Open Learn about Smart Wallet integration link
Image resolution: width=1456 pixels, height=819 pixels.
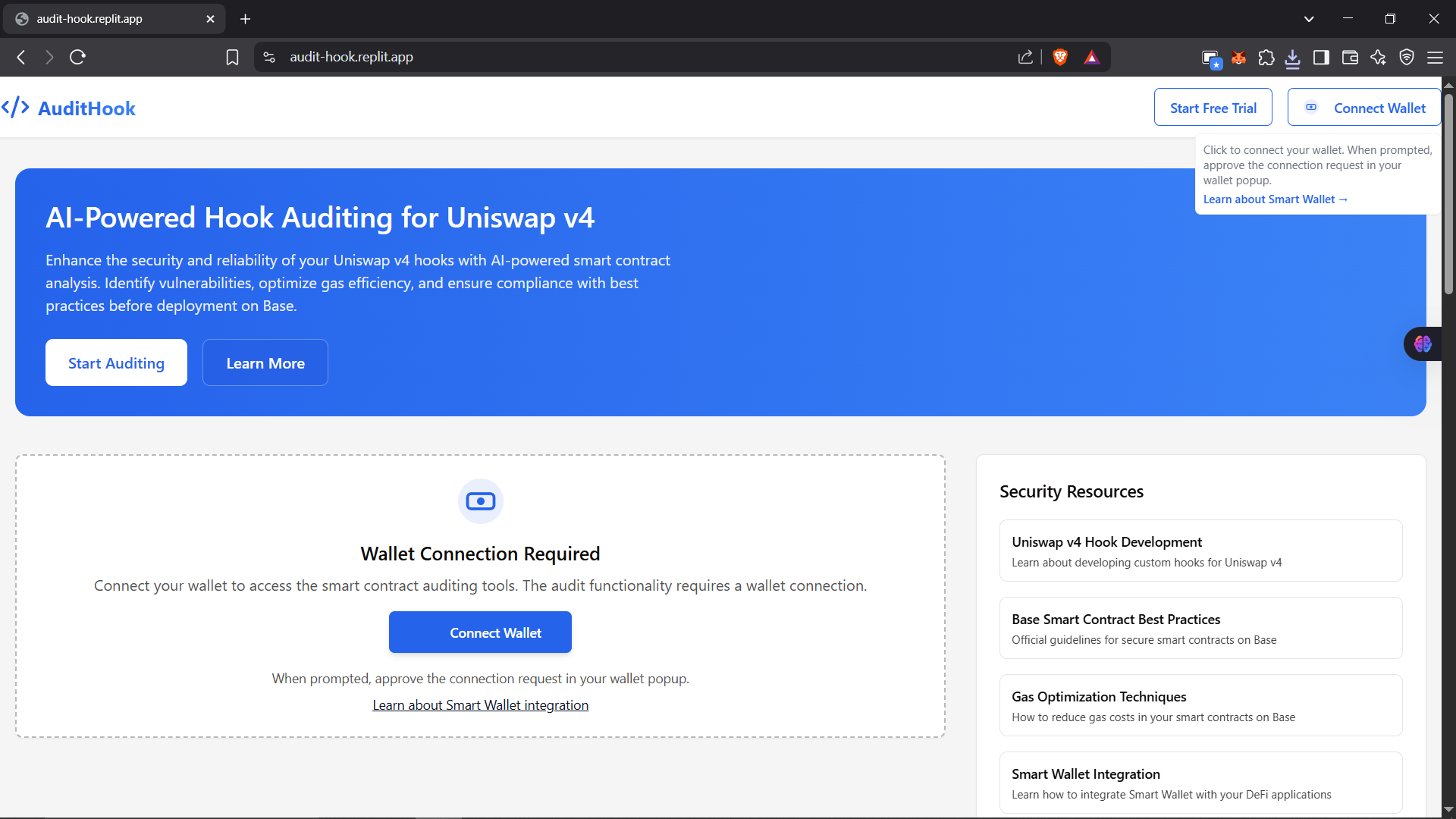[x=480, y=705]
